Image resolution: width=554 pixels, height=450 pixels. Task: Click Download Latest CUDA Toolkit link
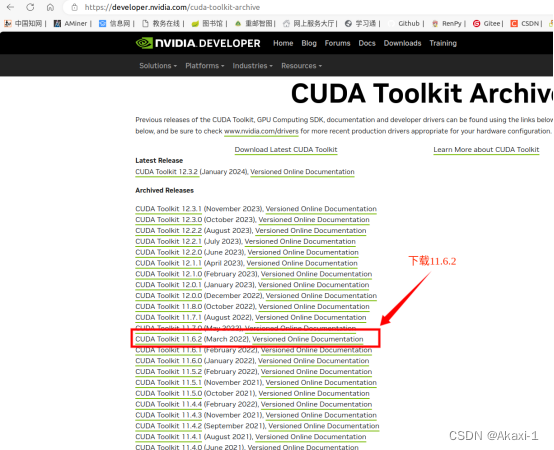tap(286, 150)
